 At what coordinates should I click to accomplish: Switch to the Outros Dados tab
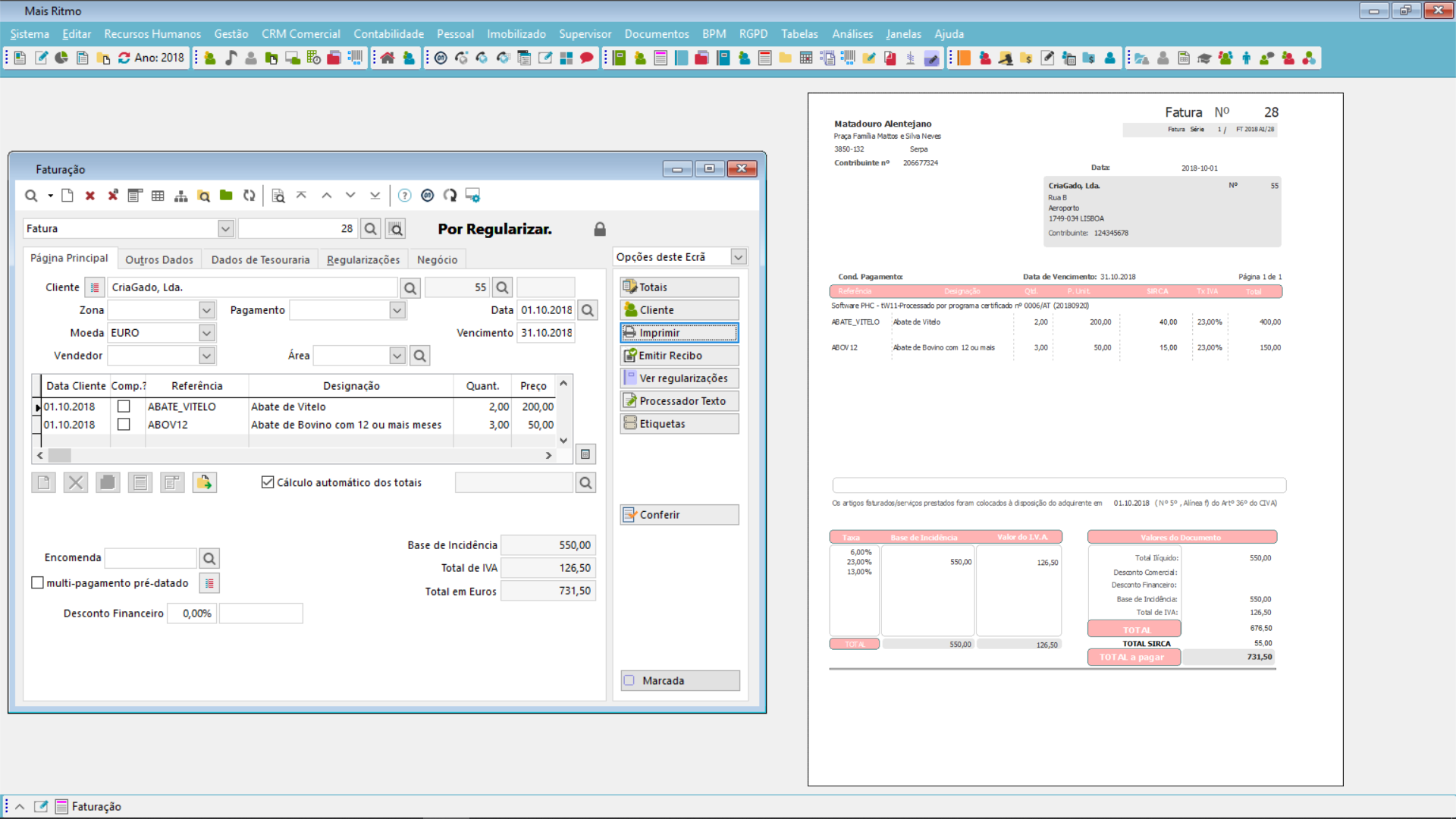click(159, 259)
